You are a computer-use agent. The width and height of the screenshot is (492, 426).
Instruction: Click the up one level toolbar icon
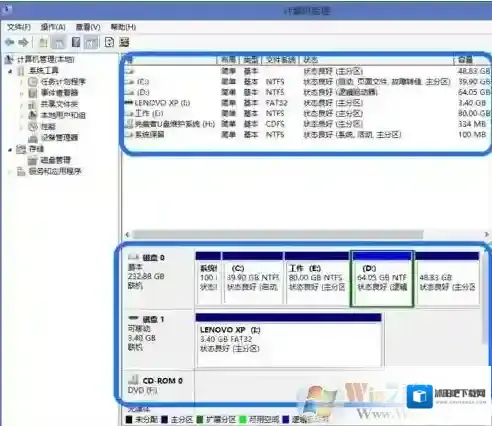(x=43, y=42)
